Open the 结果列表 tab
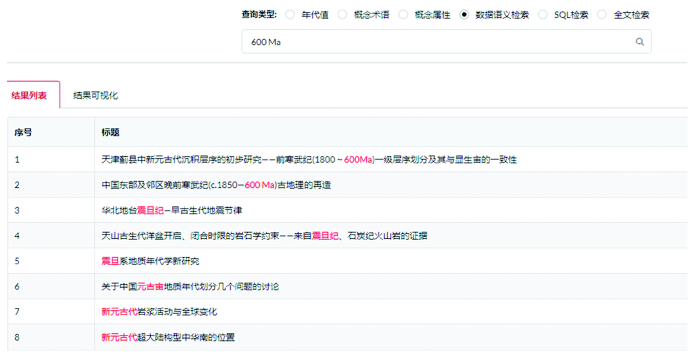700x363 pixels. coord(29,95)
